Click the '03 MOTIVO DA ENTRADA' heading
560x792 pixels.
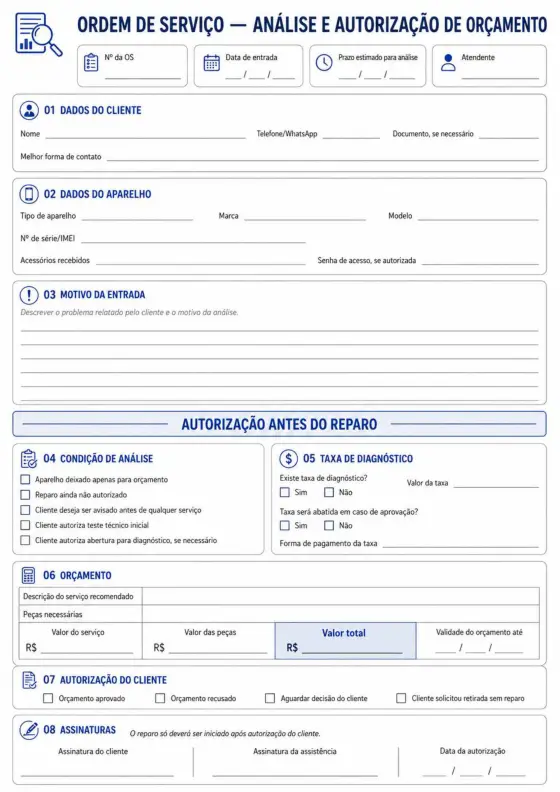coord(94,294)
